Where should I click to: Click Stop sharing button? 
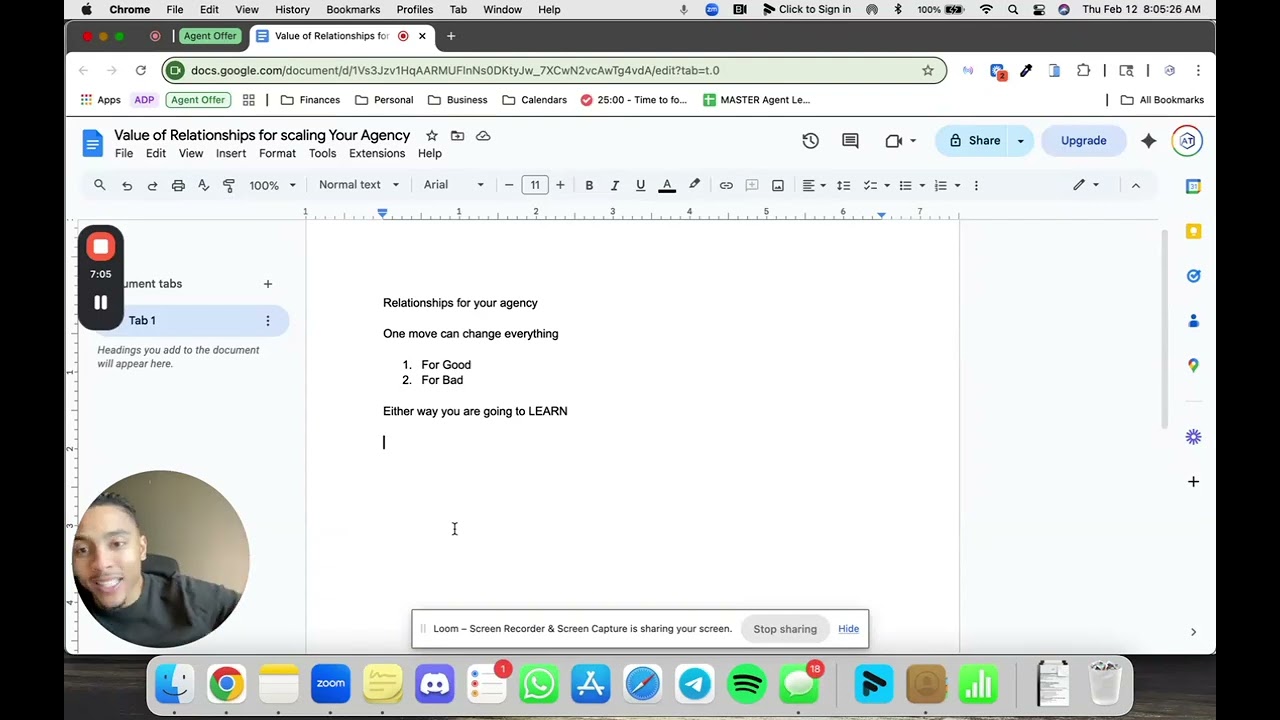pos(785,629)
